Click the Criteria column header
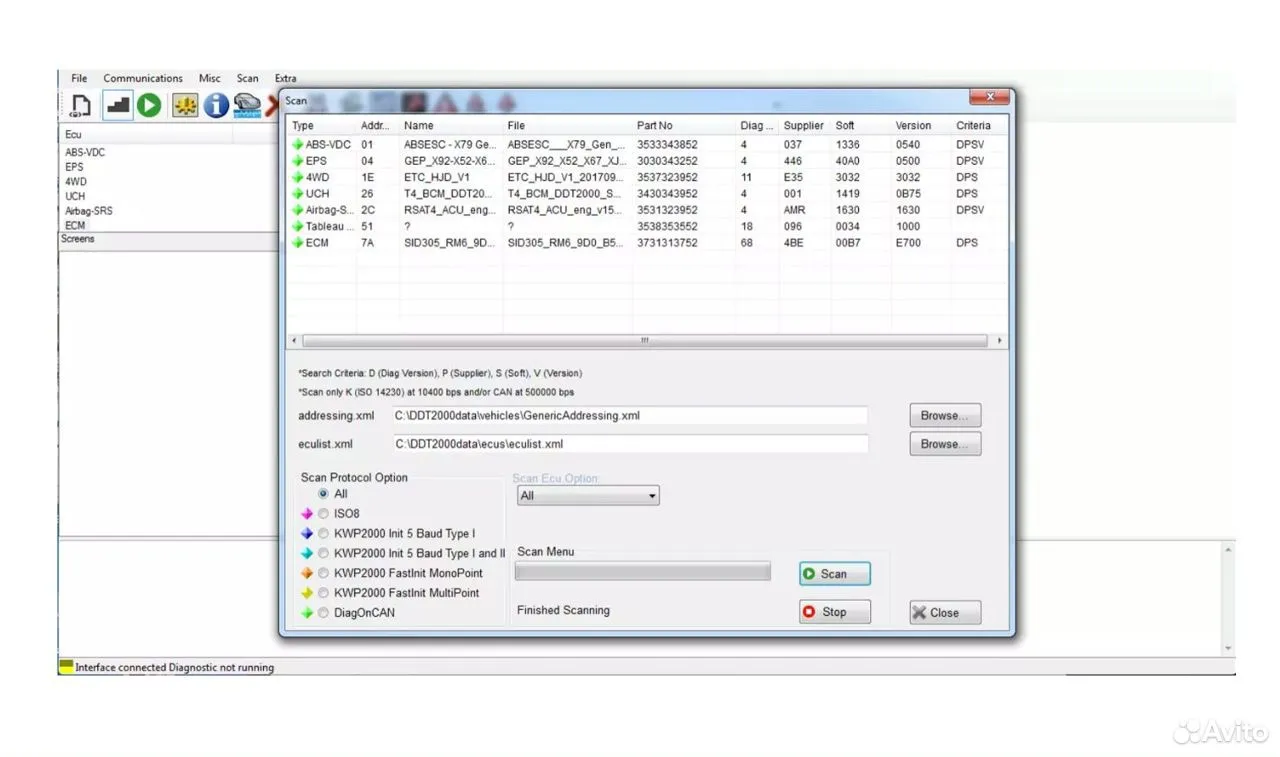This screenshot has height=757, width=1280. click(x=973, y=126)
